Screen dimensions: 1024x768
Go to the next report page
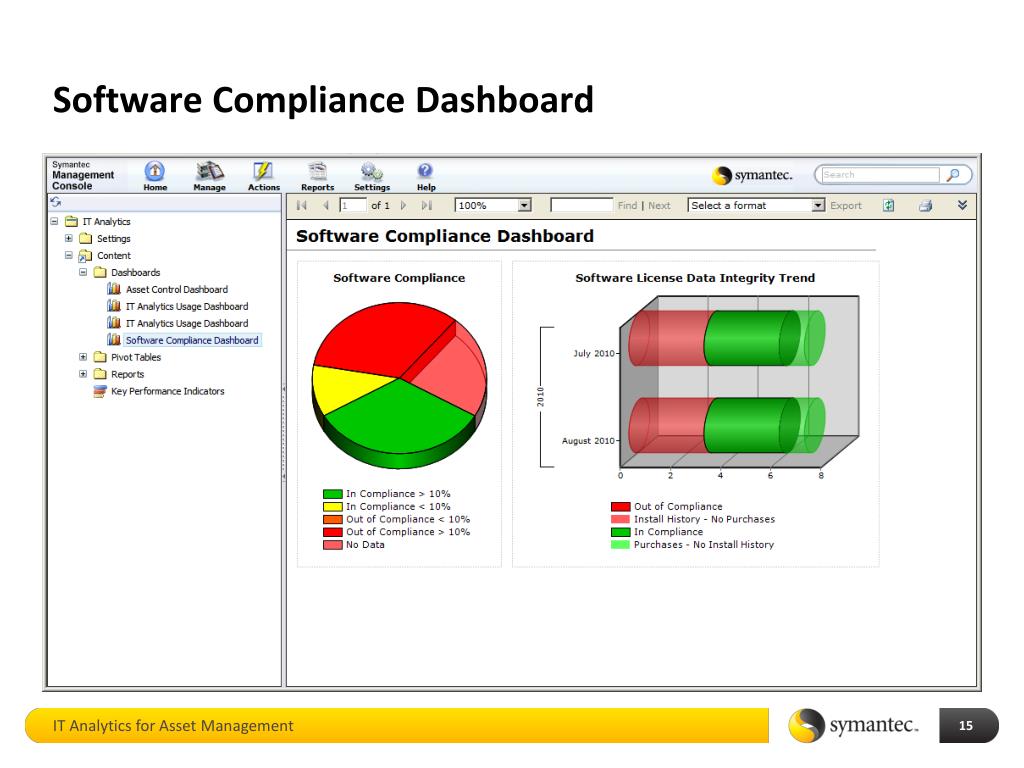[x=404, y=205]
